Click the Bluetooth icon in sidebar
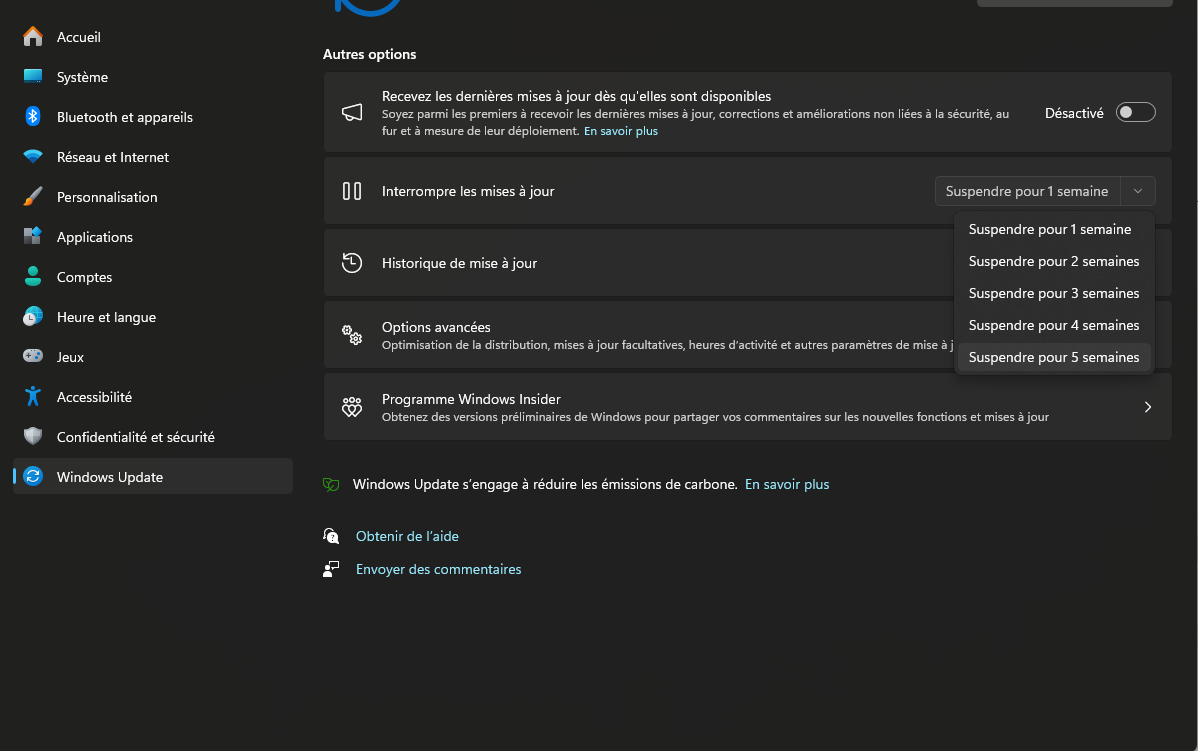This screenshot has width=1198, height=751. point(33,116)
